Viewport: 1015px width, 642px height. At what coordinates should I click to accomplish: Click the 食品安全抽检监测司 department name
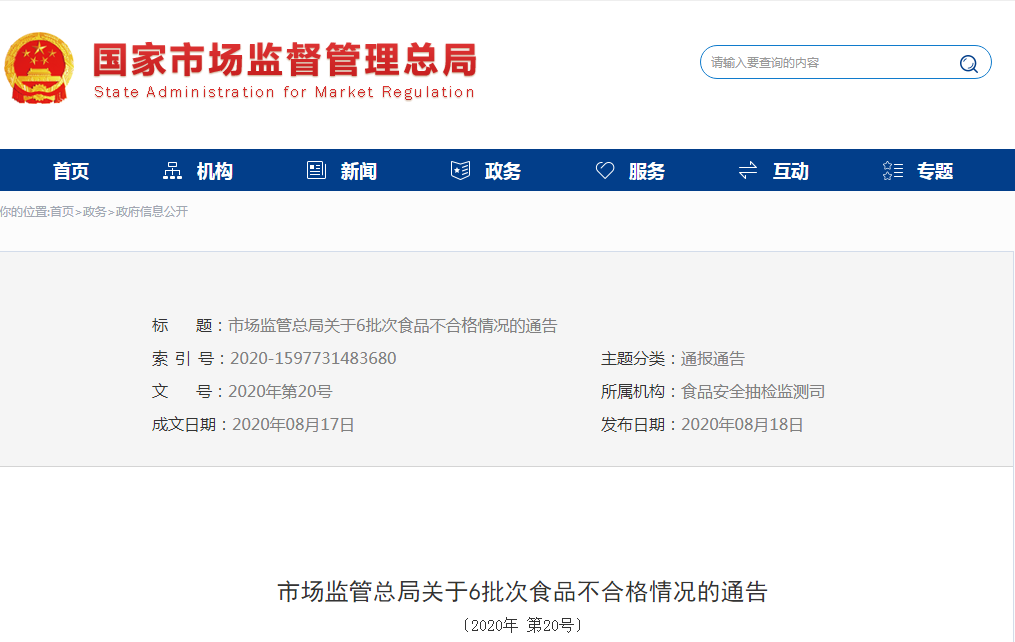[x=753, y=392]
